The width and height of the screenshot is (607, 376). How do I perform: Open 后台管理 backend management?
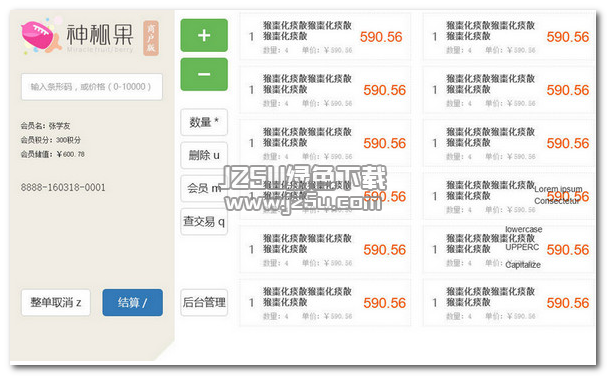point(204,302)
